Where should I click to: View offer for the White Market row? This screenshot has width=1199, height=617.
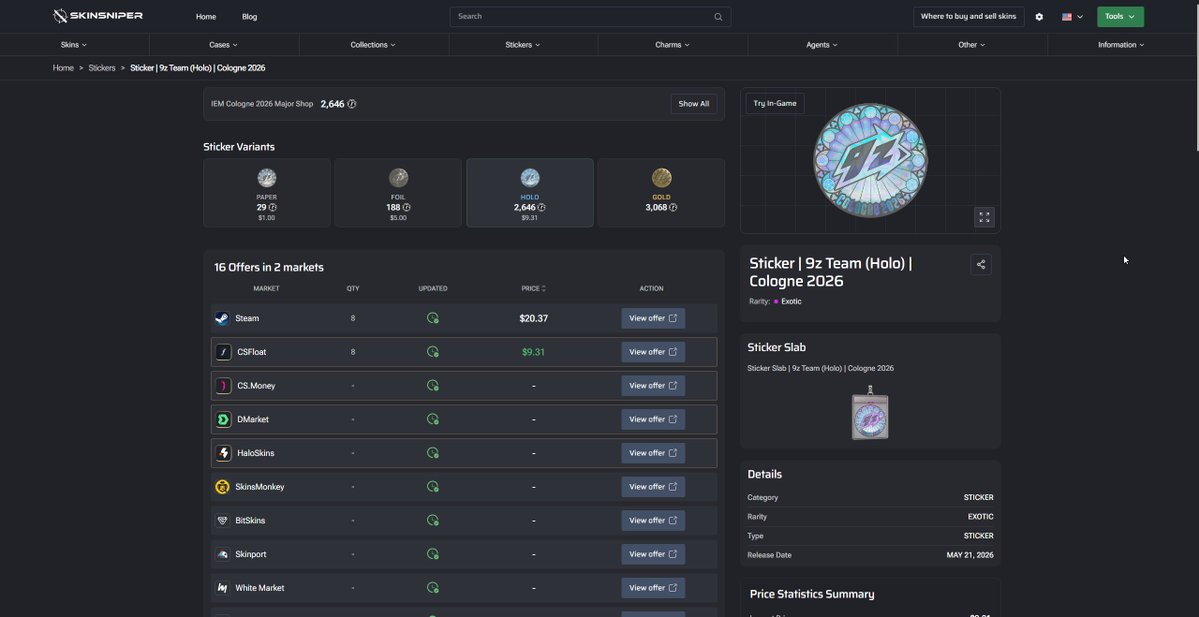point(653,587)
